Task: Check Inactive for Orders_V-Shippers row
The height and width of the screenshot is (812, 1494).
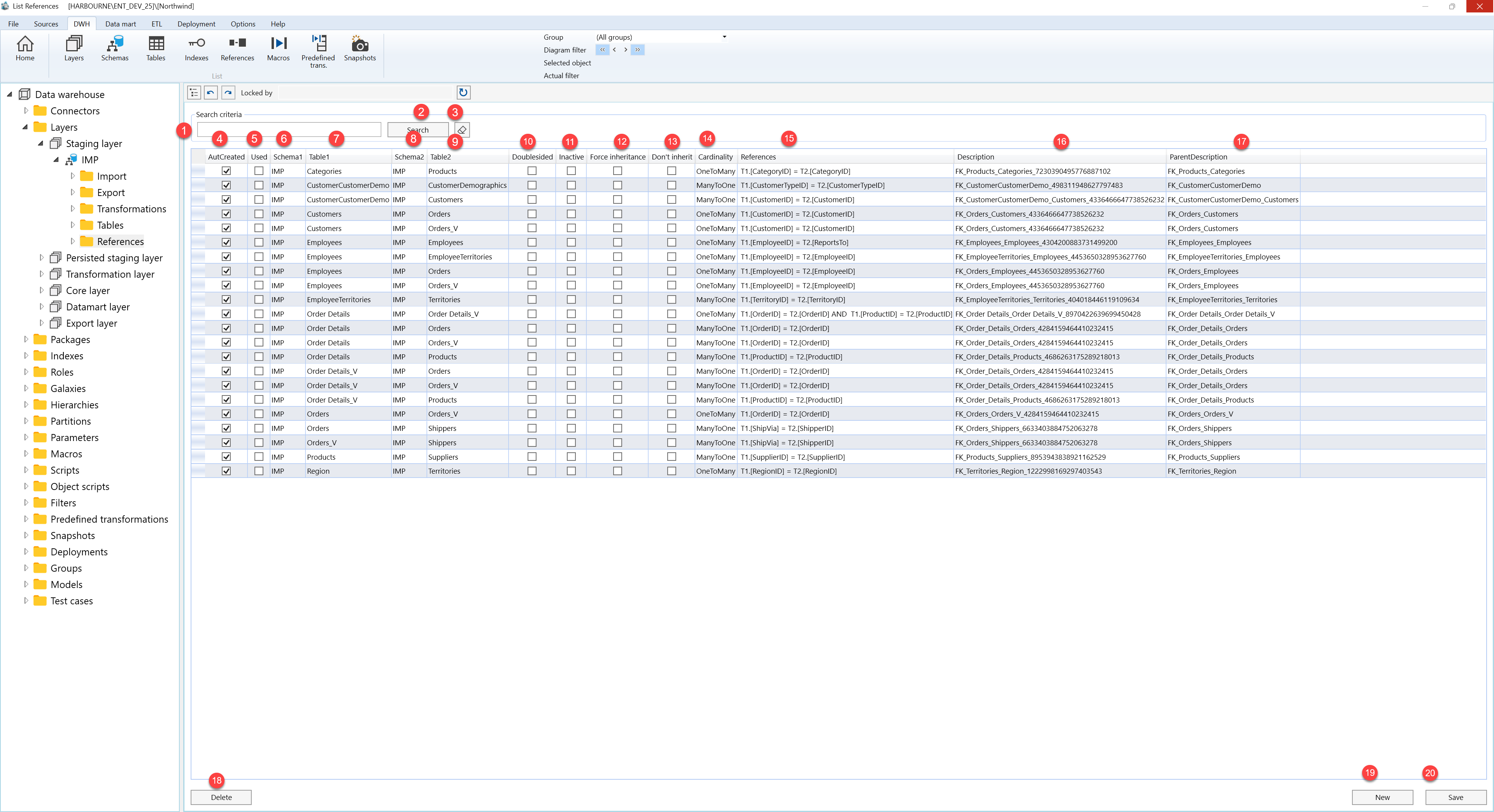Action: pos(571,442)
